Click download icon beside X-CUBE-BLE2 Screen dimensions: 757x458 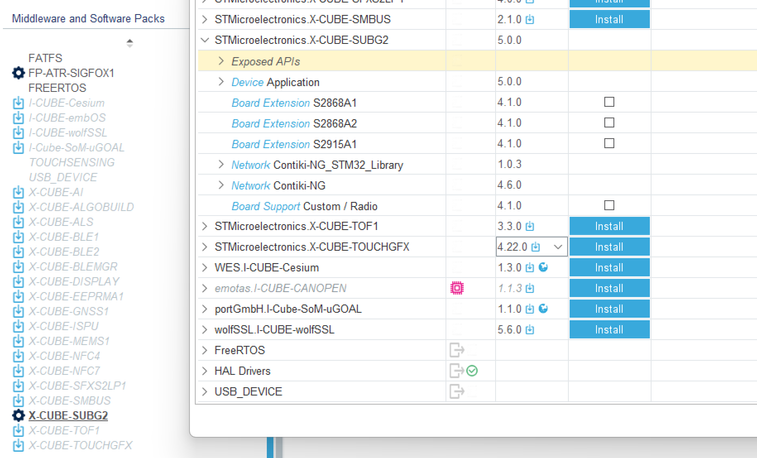click(18, 252)
